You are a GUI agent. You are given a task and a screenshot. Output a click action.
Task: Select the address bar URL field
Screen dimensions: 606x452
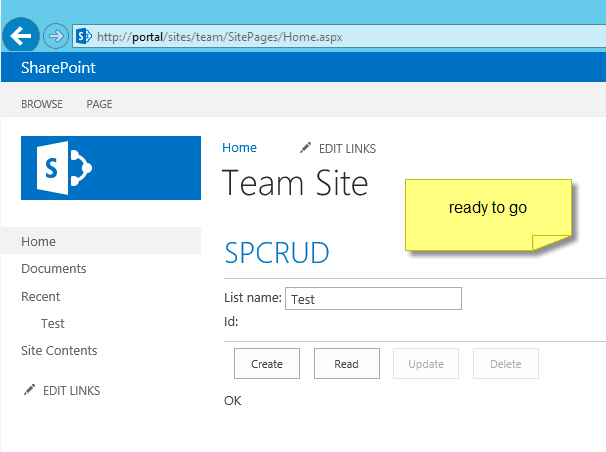[340, 37]
